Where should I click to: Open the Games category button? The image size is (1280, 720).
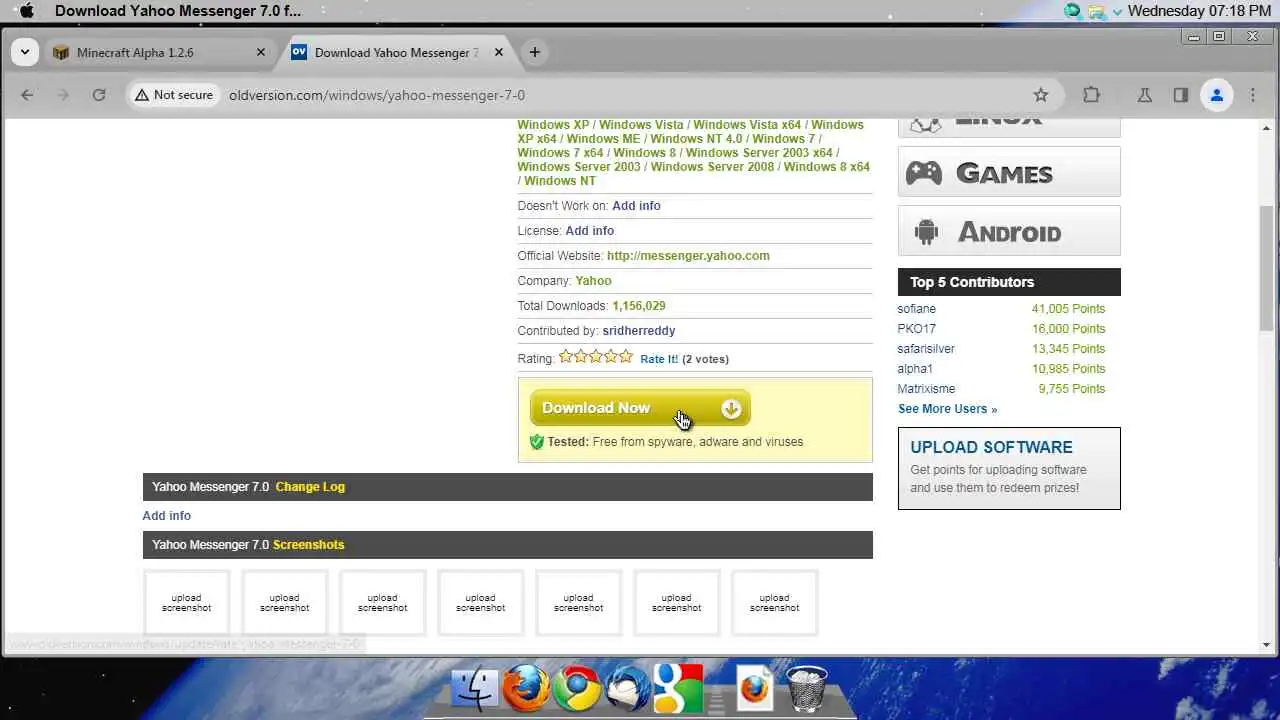coord(1009,172)
